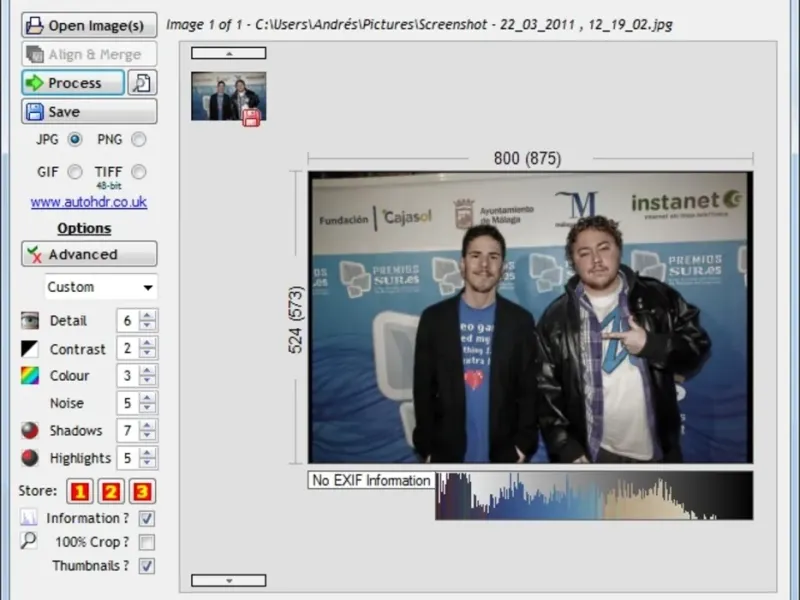800x600 pixels.
Task: Decrease the Detail value
Action: click(147, 326)
